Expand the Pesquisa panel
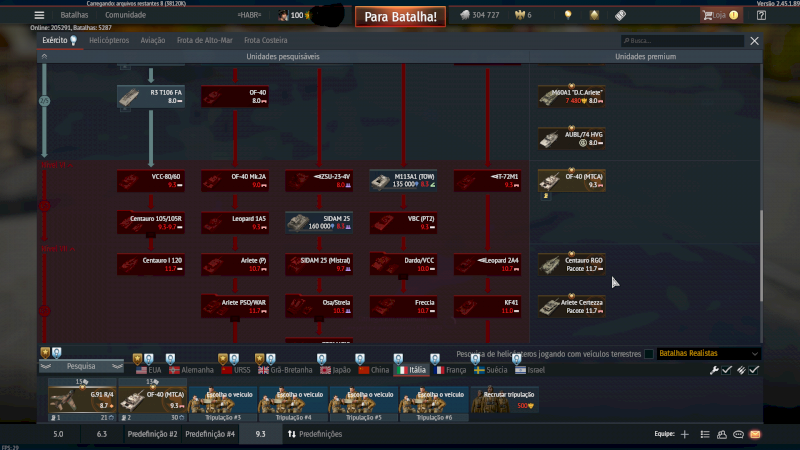The height and width of the screenshot is (450, 800). pyautogui.click(x=80, y=367)
